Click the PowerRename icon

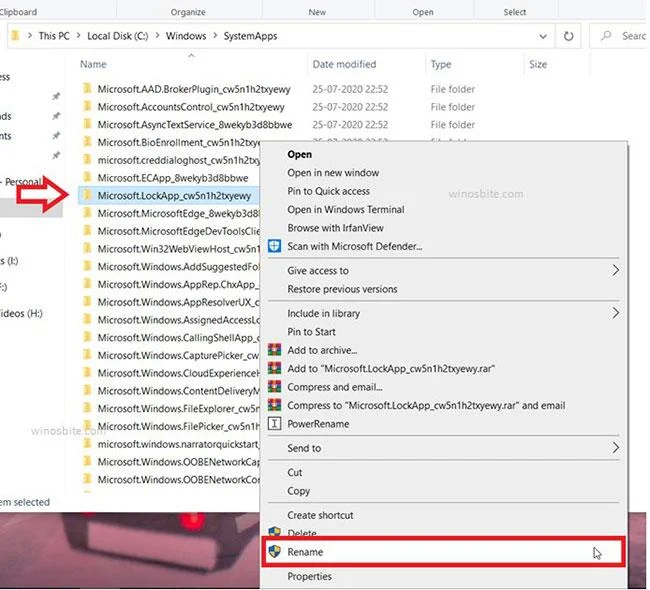click(x=274, y=423)
